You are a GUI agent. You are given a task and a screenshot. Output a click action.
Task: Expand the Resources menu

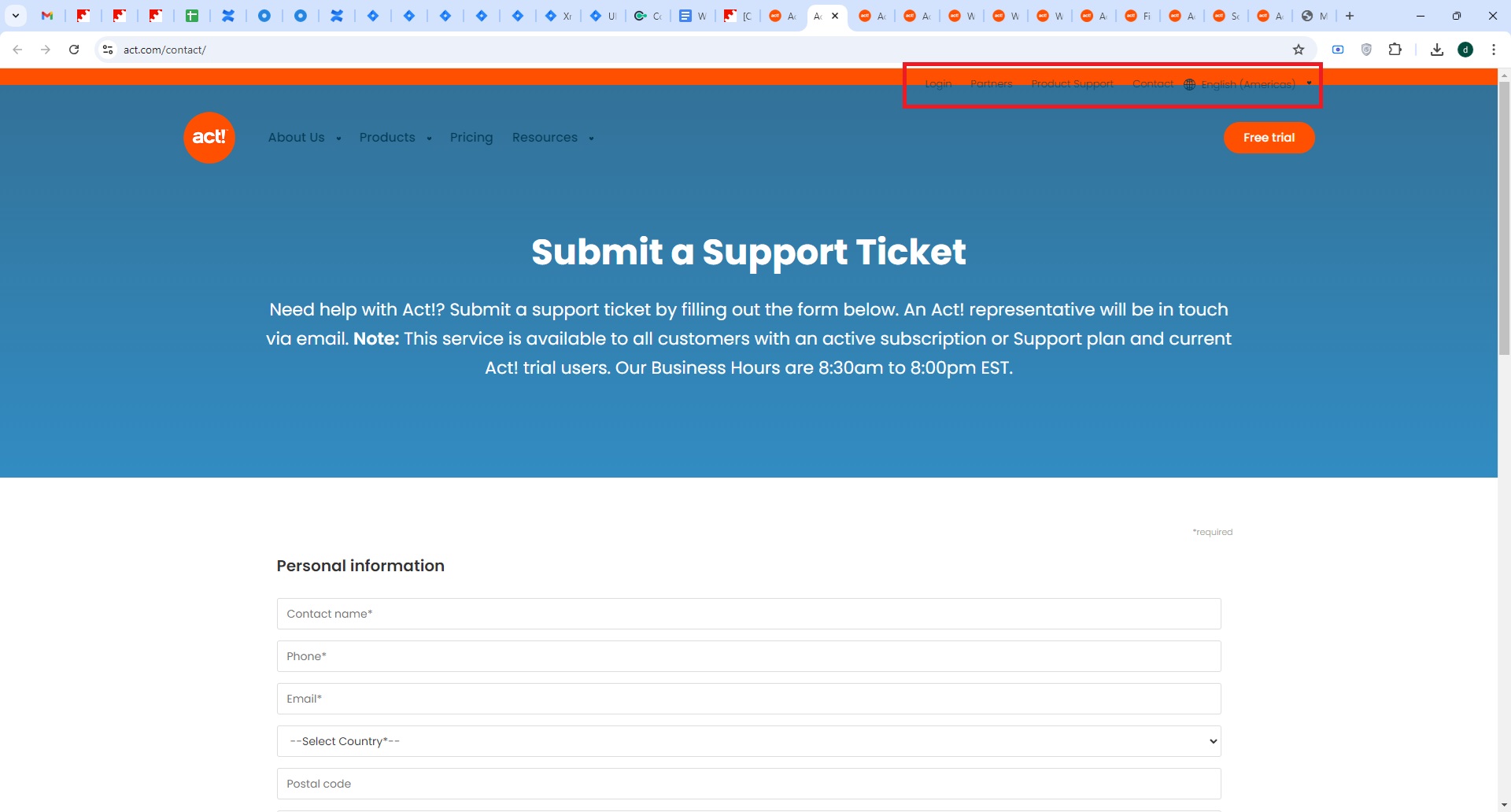[553, 138]
